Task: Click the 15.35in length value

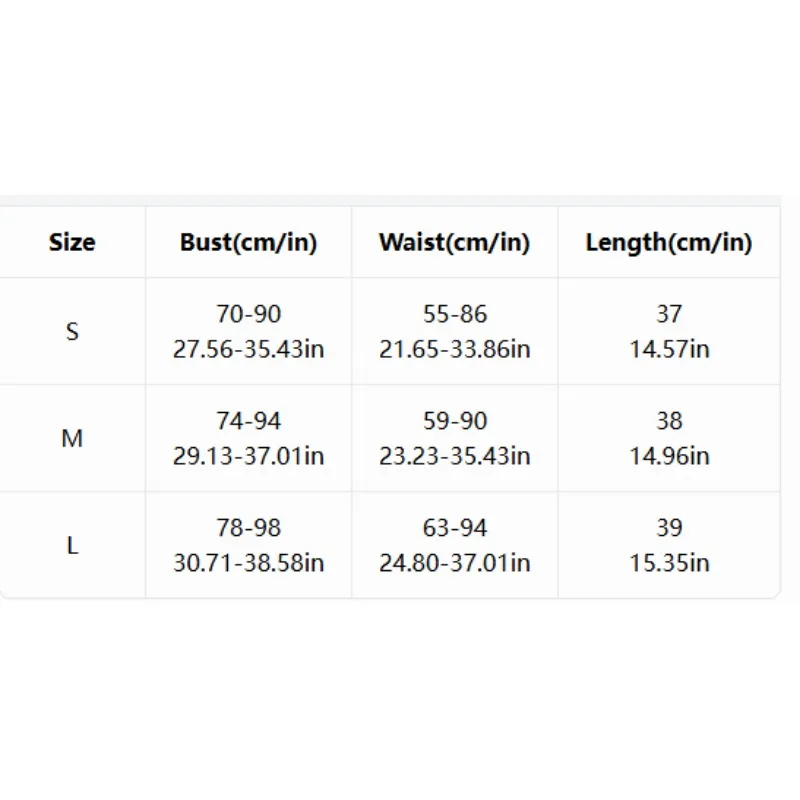Action: [x=669, y=563]
